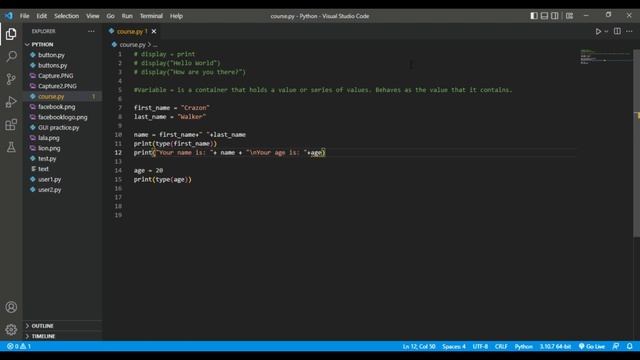This screenshot has width=640, height=360.
Task: Open the View menu
Action: point(93,16)
